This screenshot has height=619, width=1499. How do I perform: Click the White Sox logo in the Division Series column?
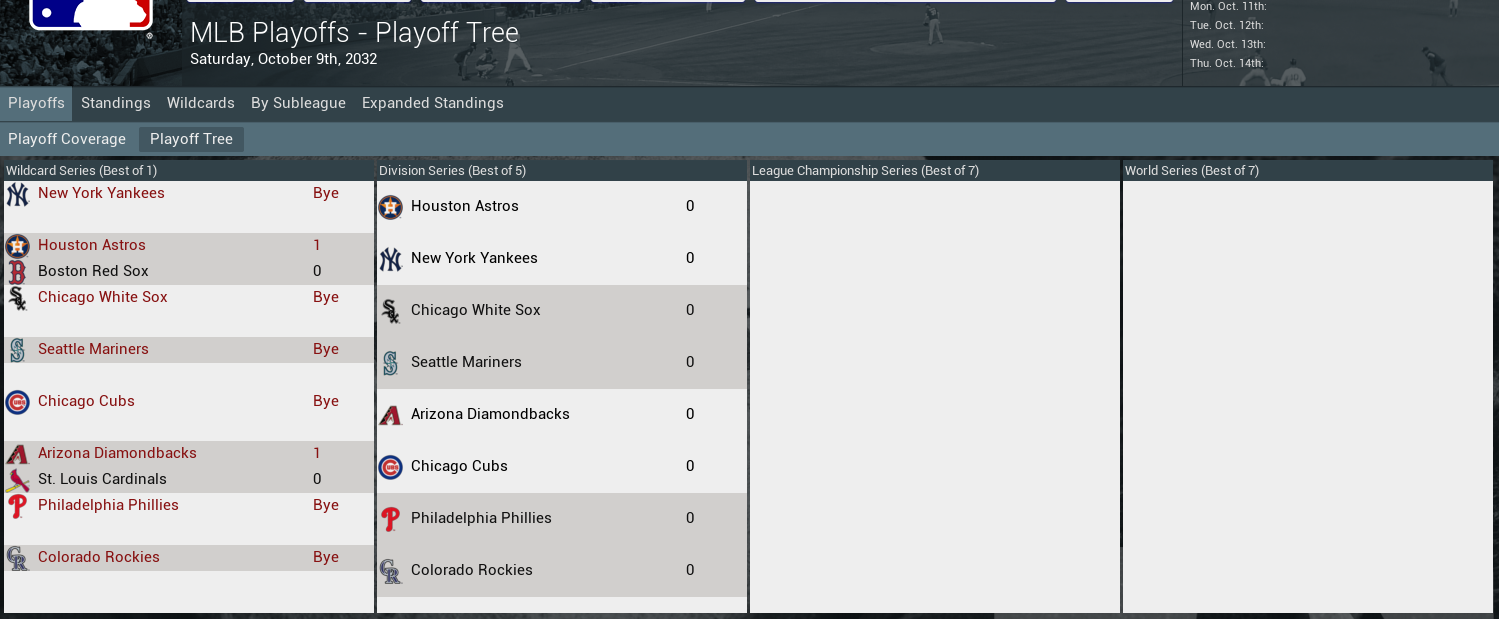point(390,311)
